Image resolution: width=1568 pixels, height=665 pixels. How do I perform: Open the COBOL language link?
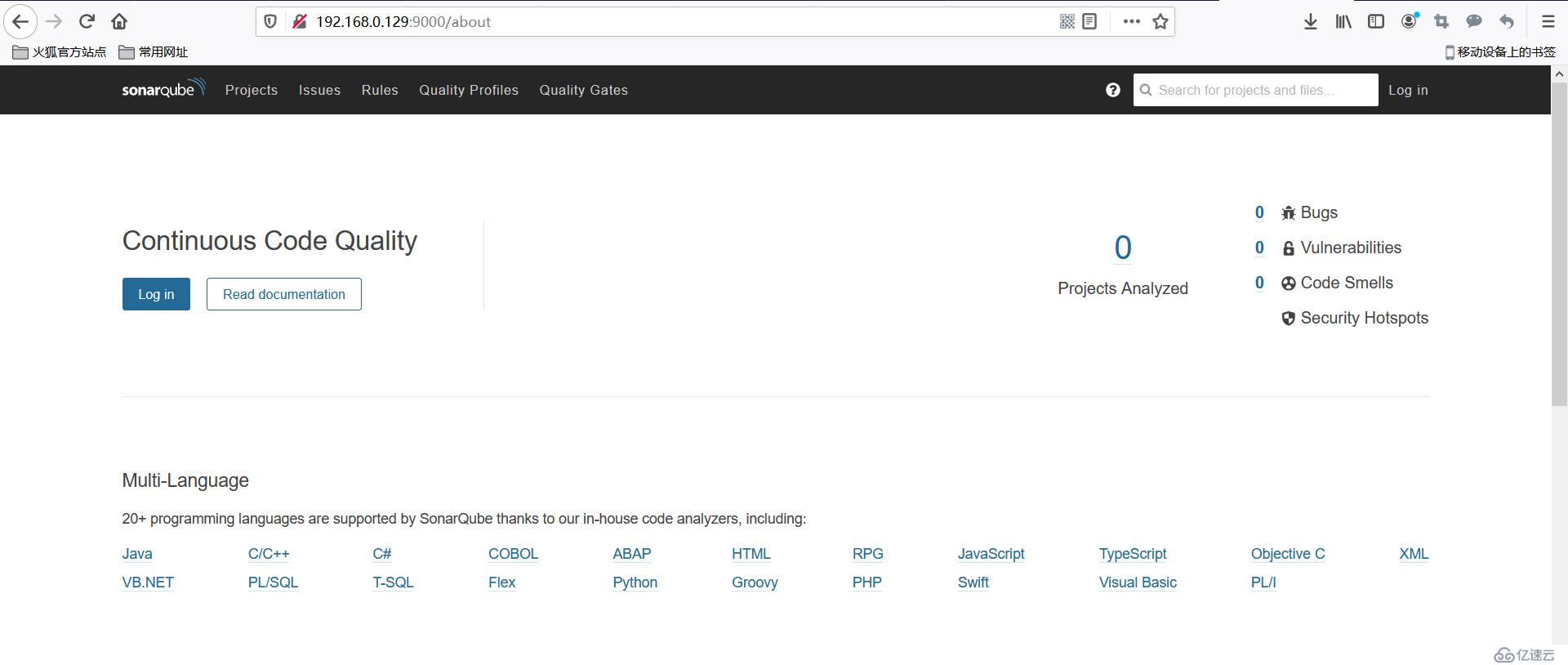[513, 554]
